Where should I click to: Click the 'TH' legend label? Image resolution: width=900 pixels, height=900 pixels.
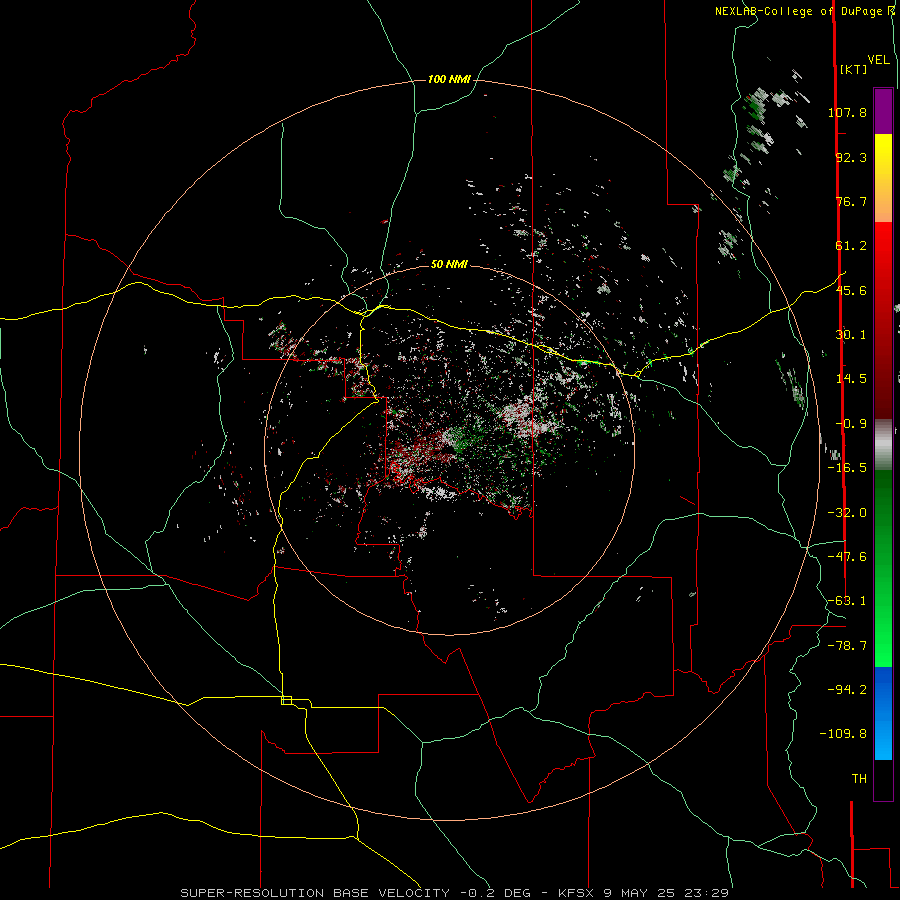859,779
